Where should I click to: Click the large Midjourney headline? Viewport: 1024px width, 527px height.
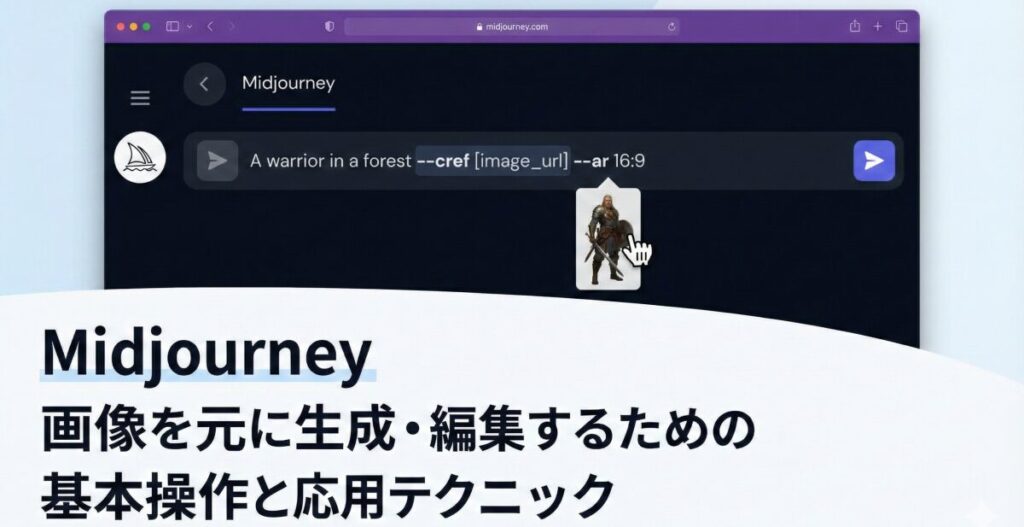pyautogui.click(x=206, y=355)
